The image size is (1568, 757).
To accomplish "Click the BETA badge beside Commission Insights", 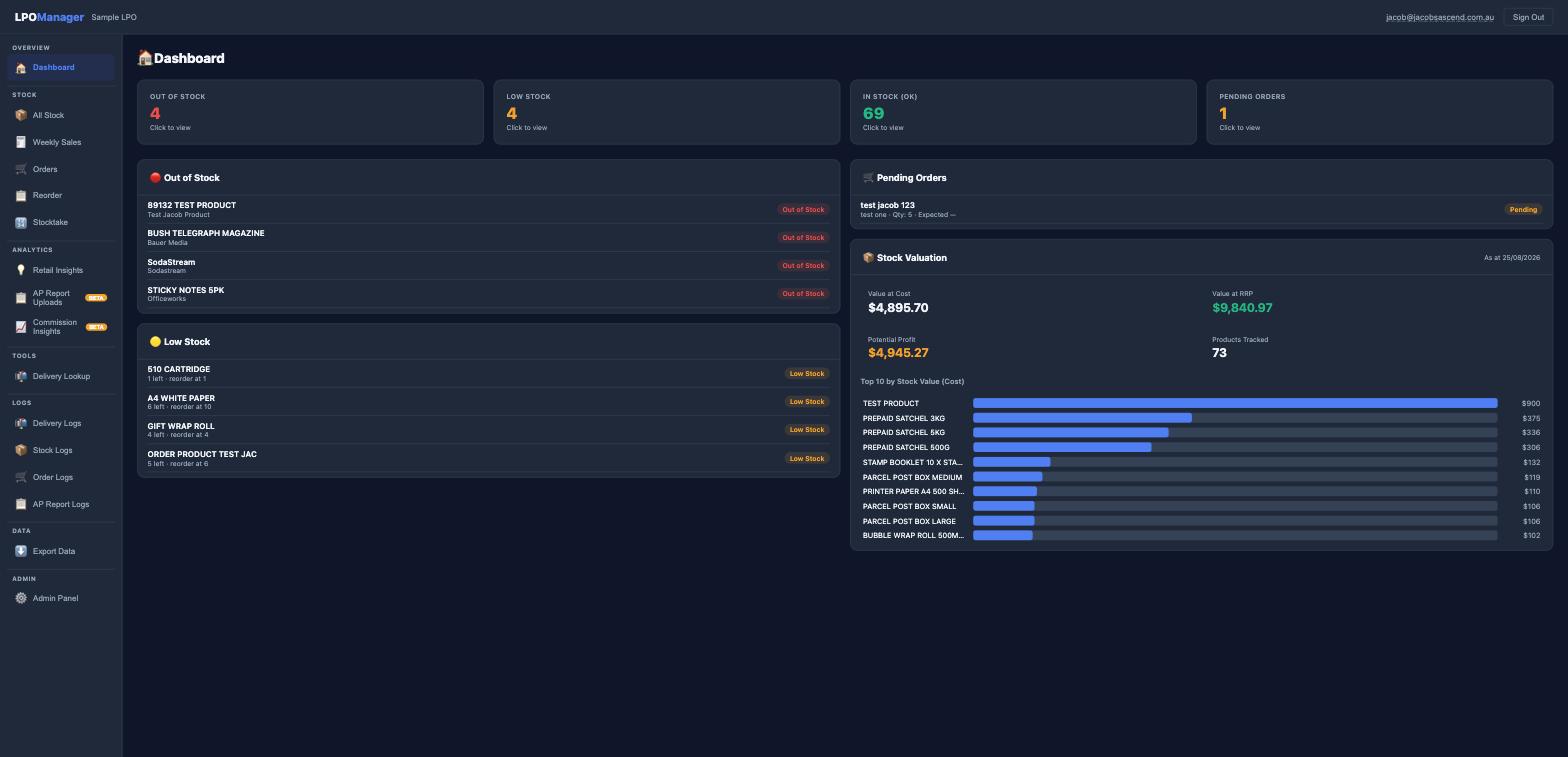I will coord(96,327).
